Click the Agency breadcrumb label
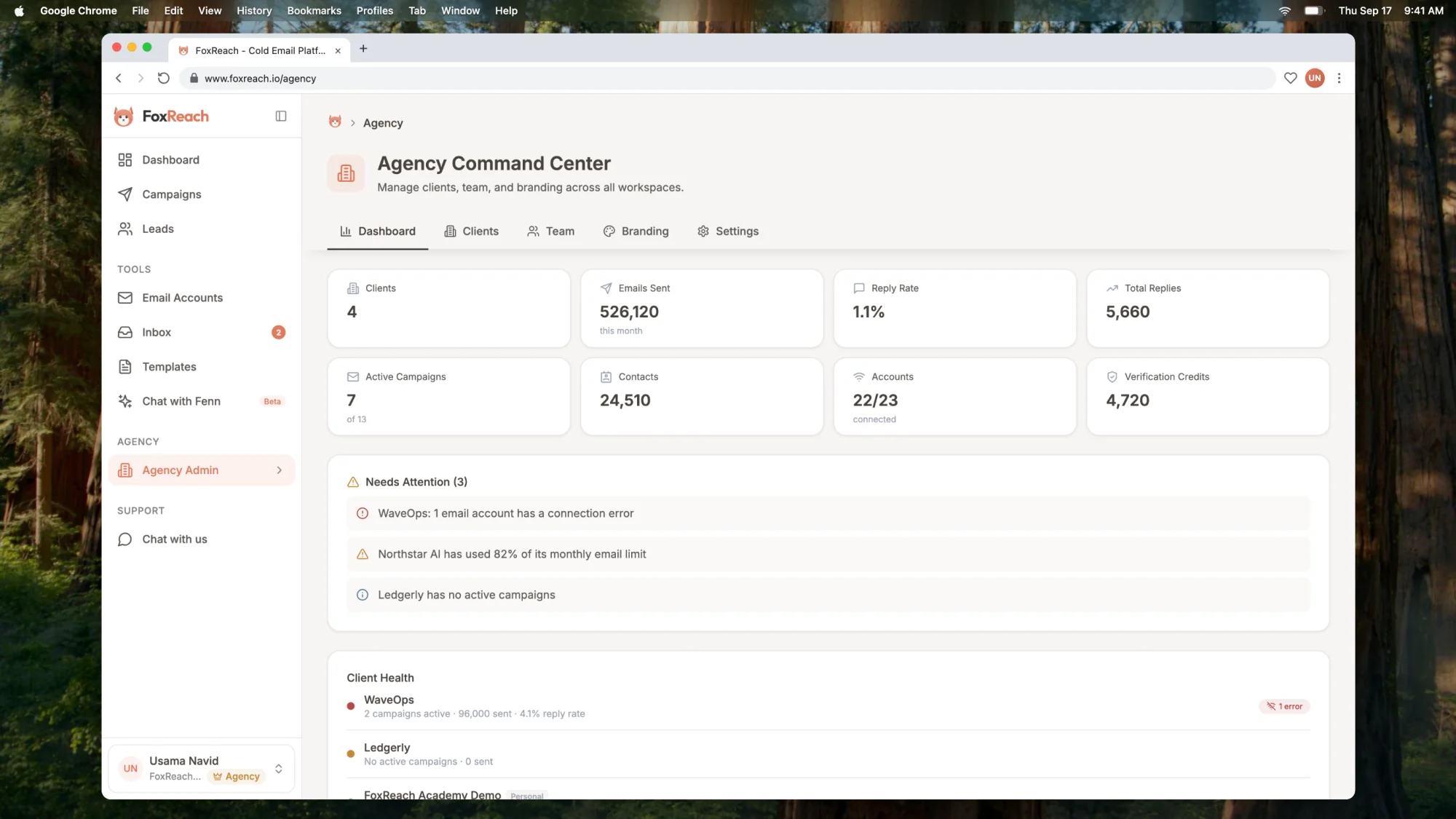 click(383, 123)
